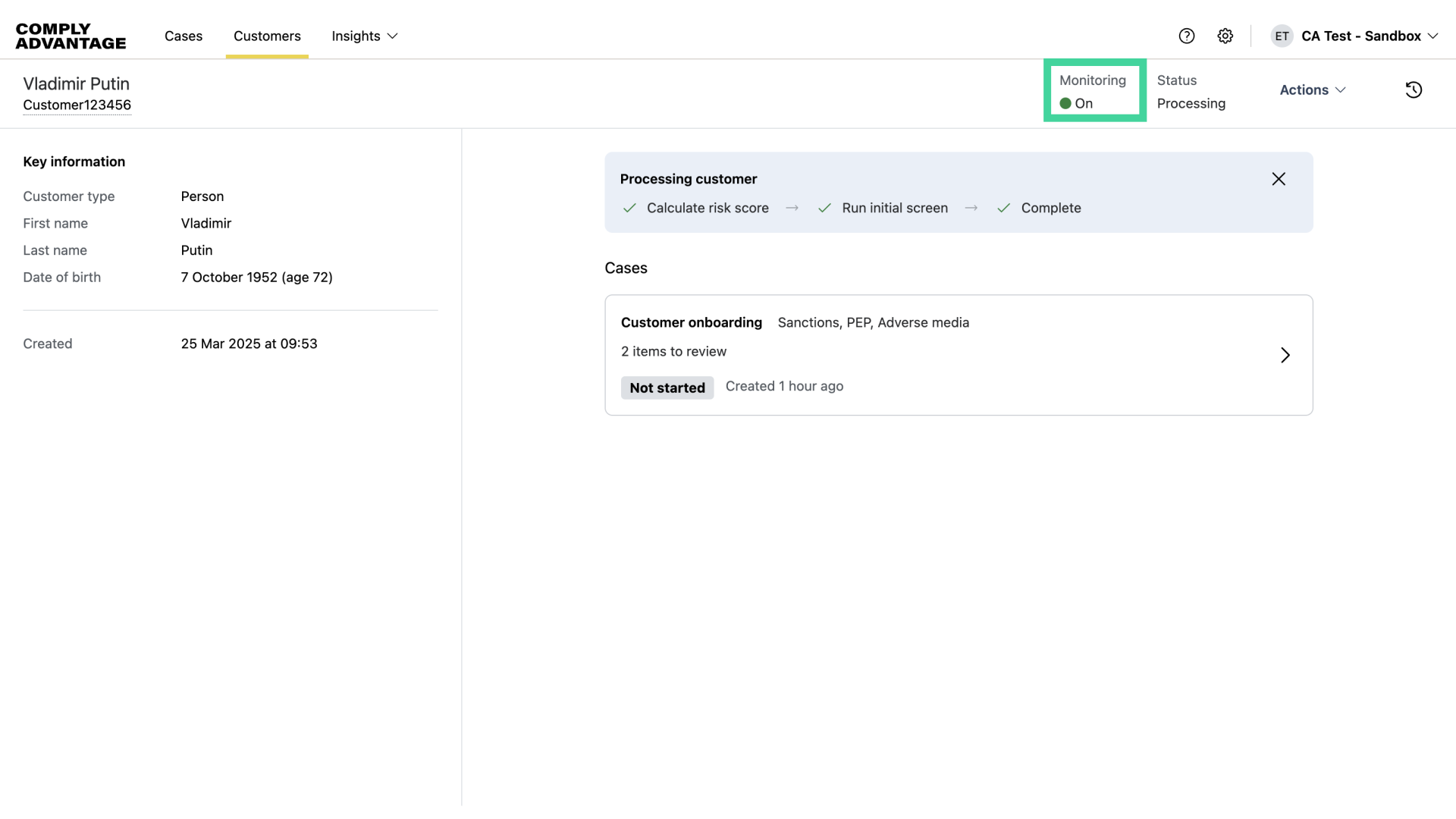Switch to the Cases tab

pos(183,36)
